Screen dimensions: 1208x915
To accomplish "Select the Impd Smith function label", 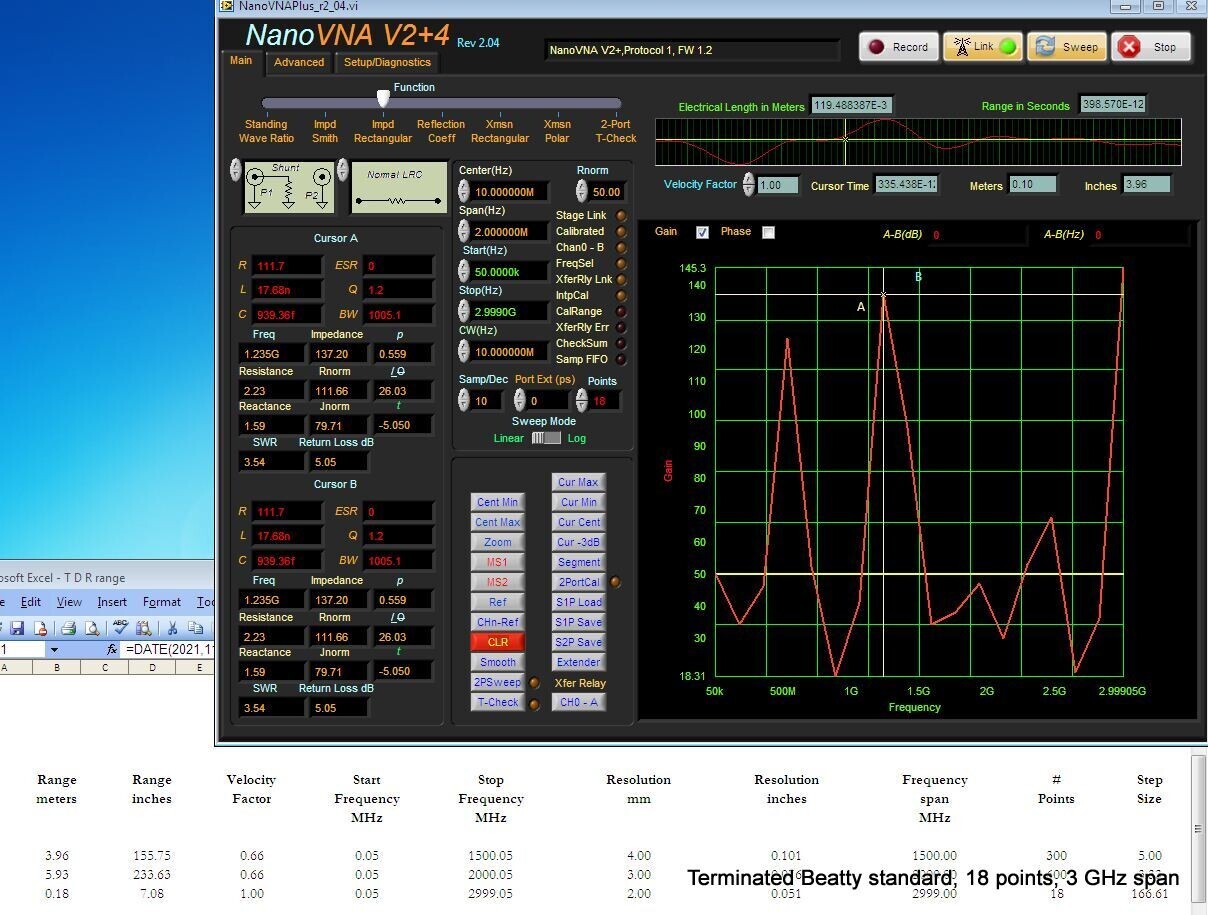I will click(325, 131).
